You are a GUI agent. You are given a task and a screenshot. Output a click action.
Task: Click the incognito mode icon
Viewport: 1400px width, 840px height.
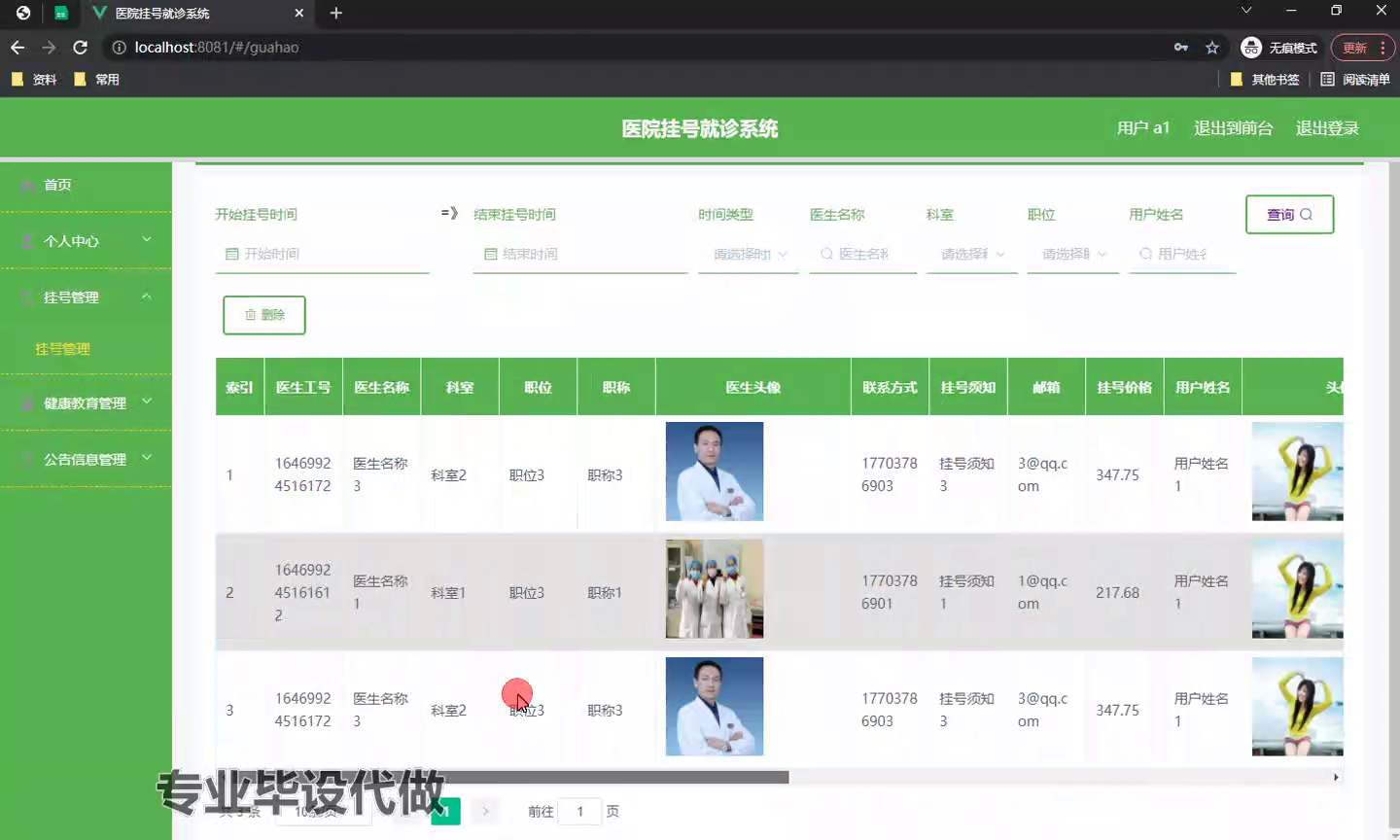pyautogui.click(x=1251, y=48)
